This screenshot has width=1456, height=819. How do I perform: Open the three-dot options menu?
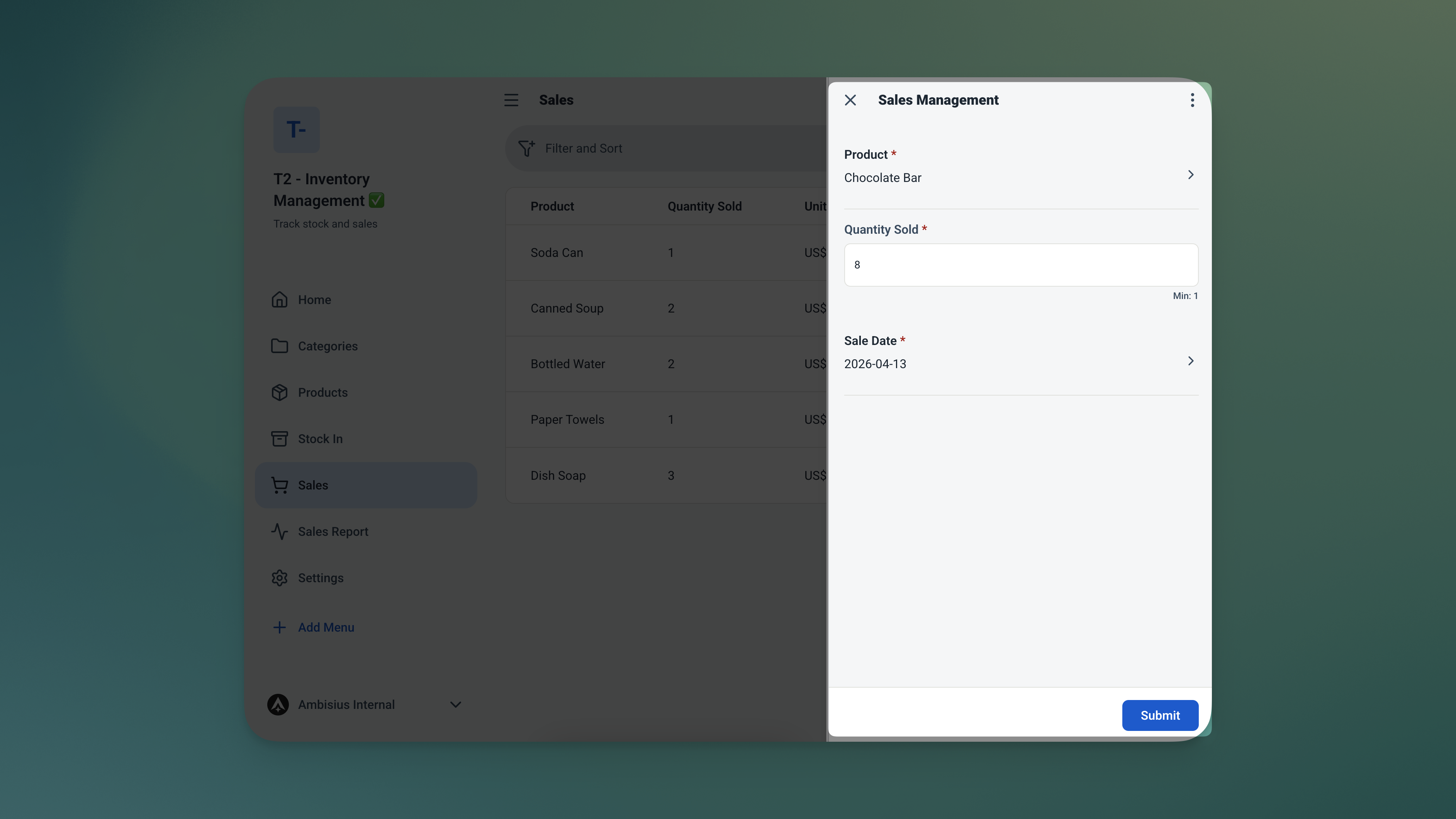coord(1192,100)
